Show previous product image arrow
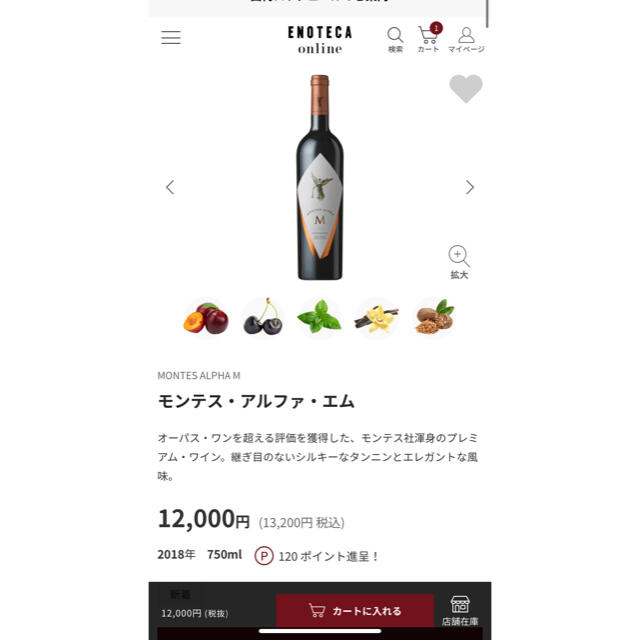The image size is (640, 640). [170, 187]
